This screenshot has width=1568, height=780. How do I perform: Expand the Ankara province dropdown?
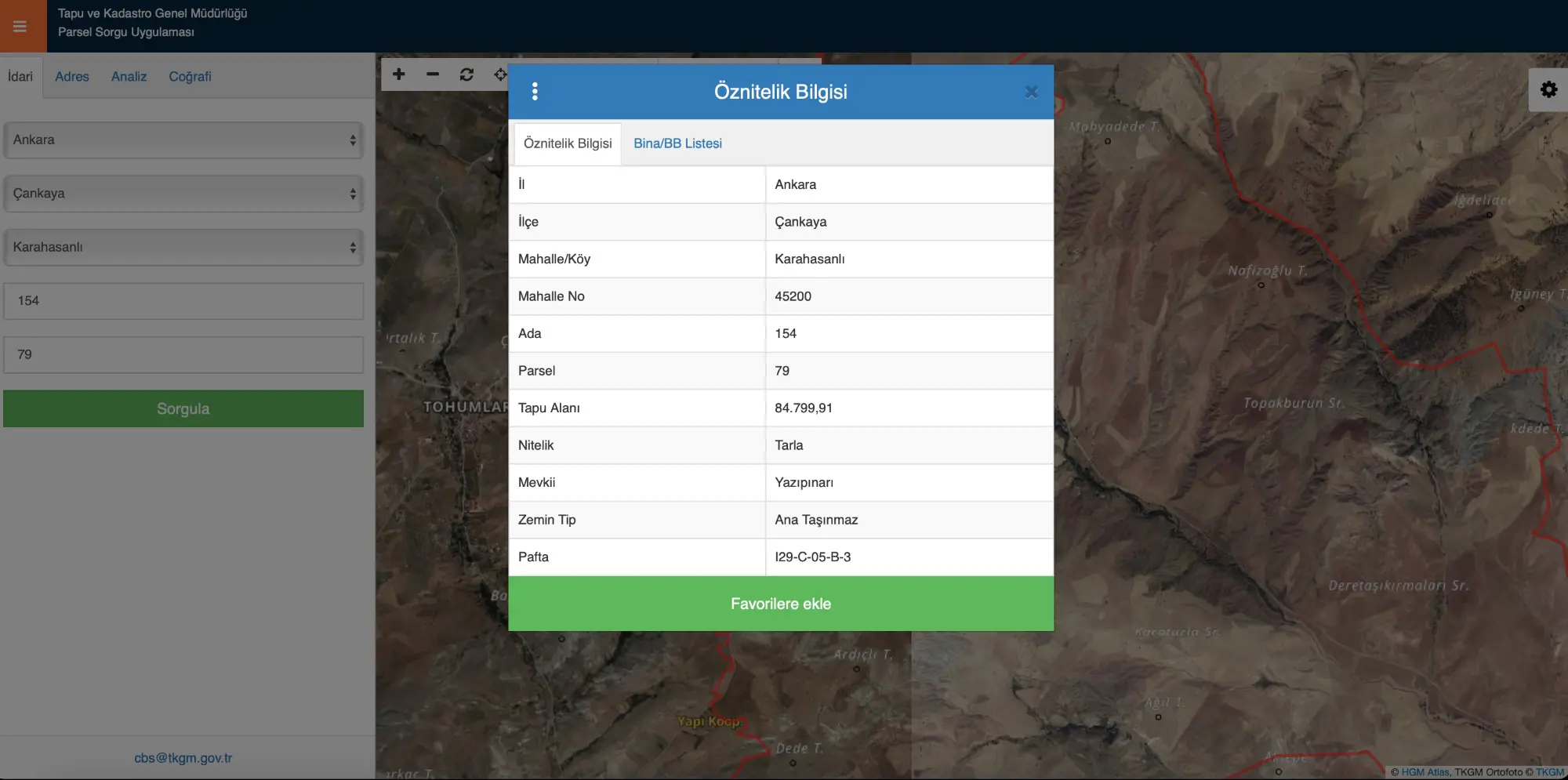(x=183, y=140)
